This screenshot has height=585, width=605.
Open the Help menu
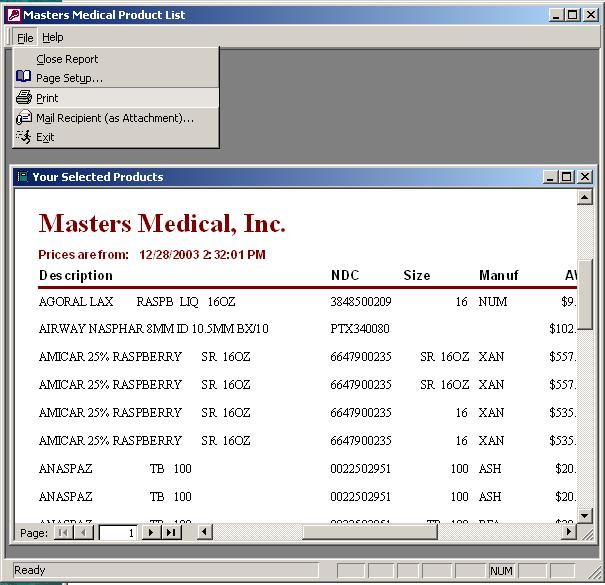pos(53,37)
